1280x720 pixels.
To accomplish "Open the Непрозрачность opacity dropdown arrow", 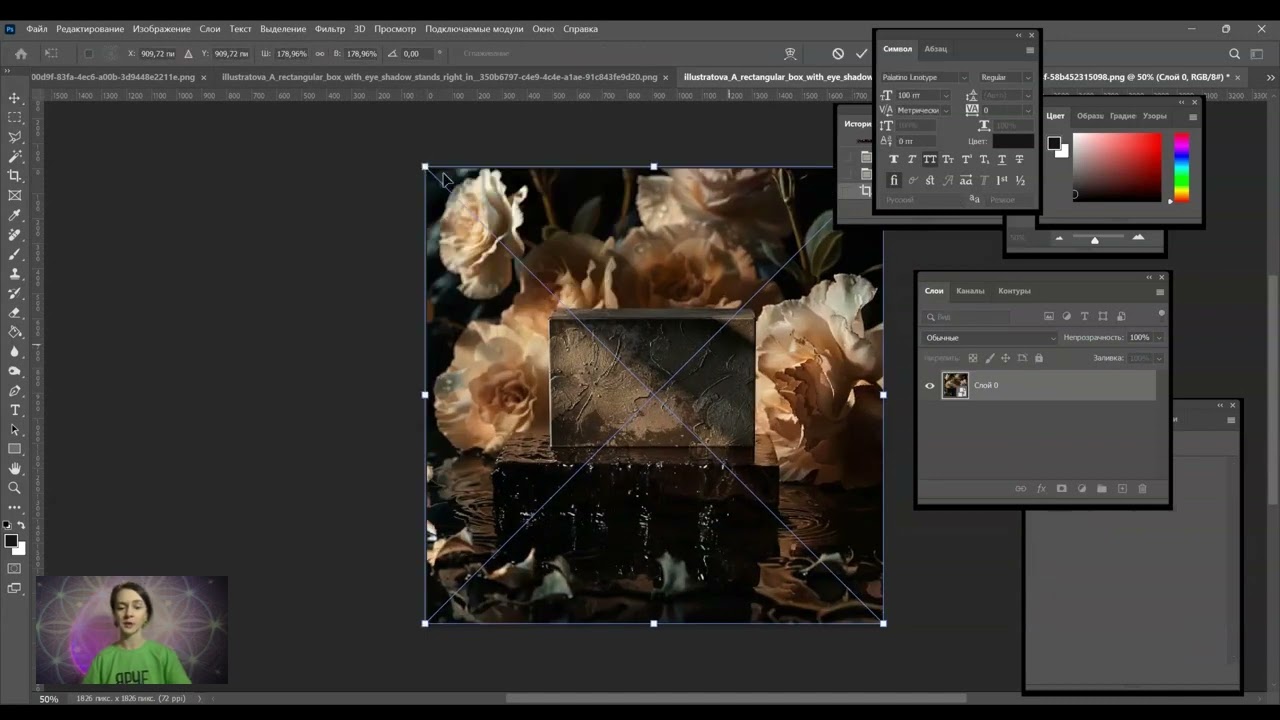I will click(1159, 338).
